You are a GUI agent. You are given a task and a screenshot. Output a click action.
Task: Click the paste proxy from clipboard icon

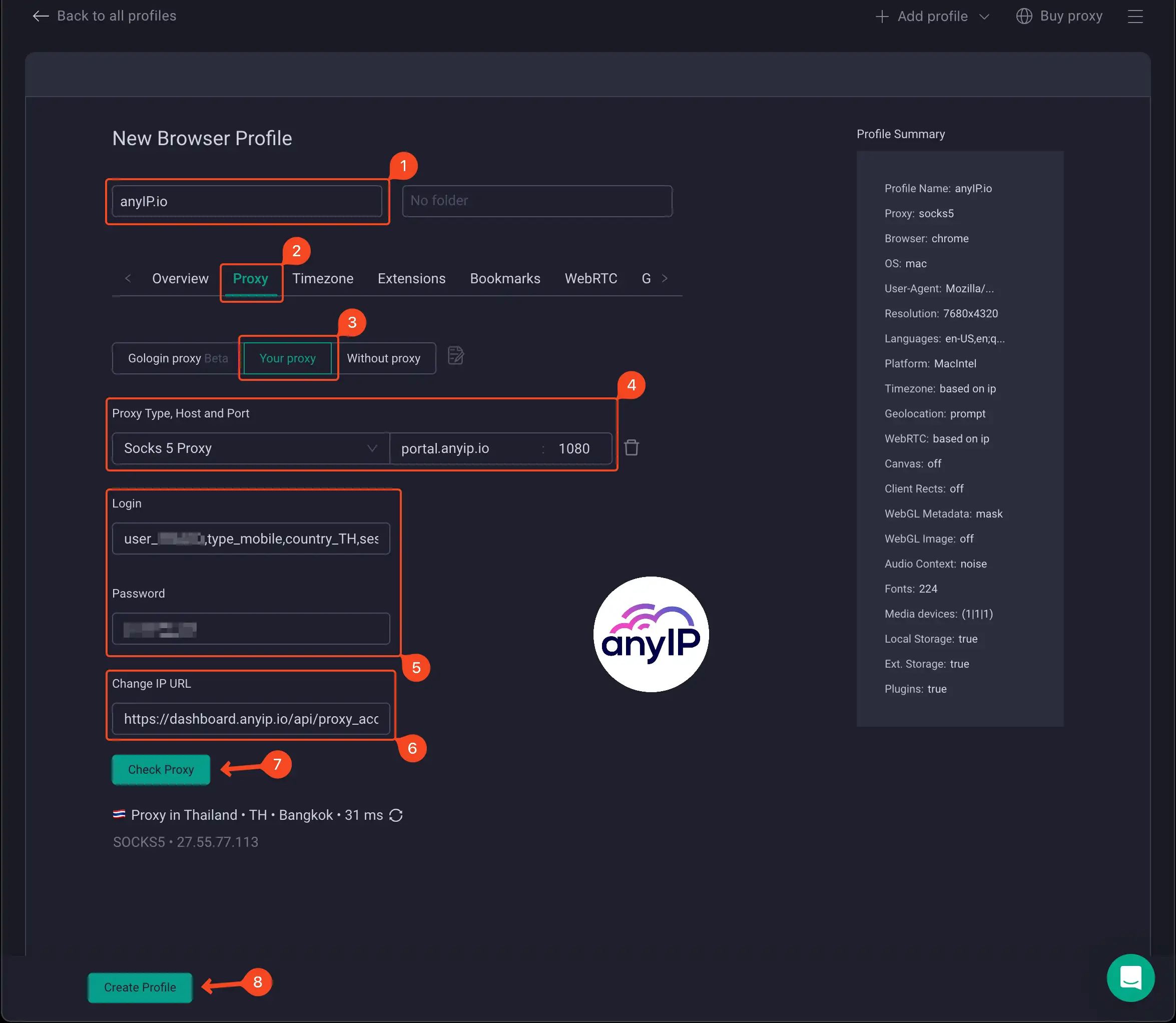455,357
